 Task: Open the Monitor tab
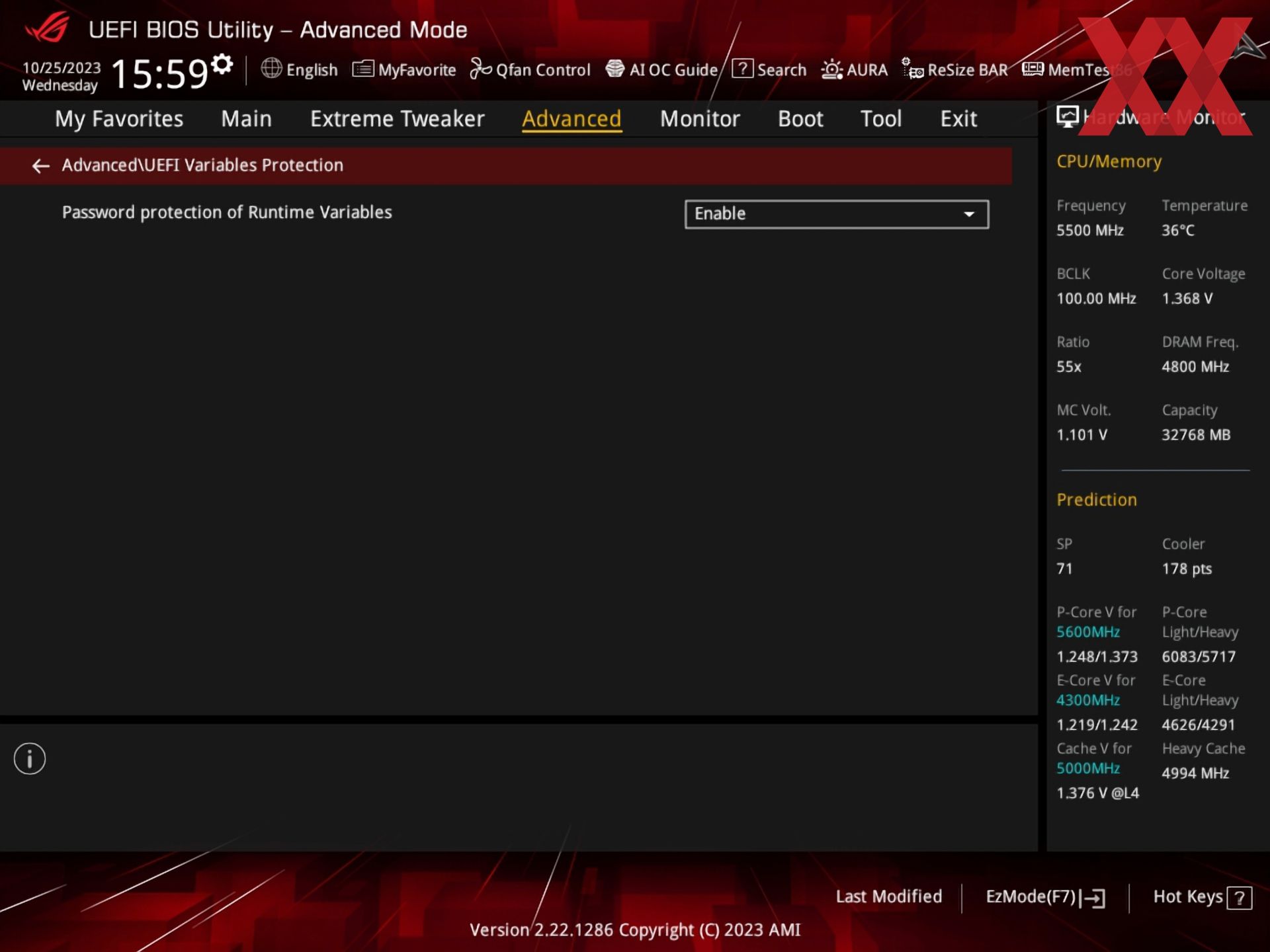click(x=700, y=118)
